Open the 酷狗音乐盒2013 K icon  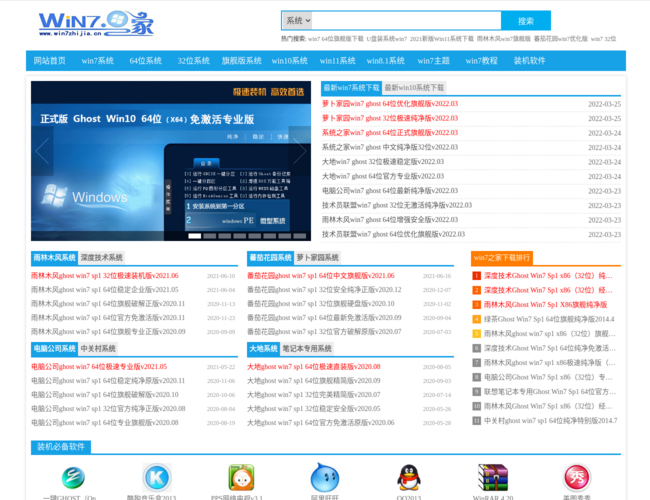[157, 478]
